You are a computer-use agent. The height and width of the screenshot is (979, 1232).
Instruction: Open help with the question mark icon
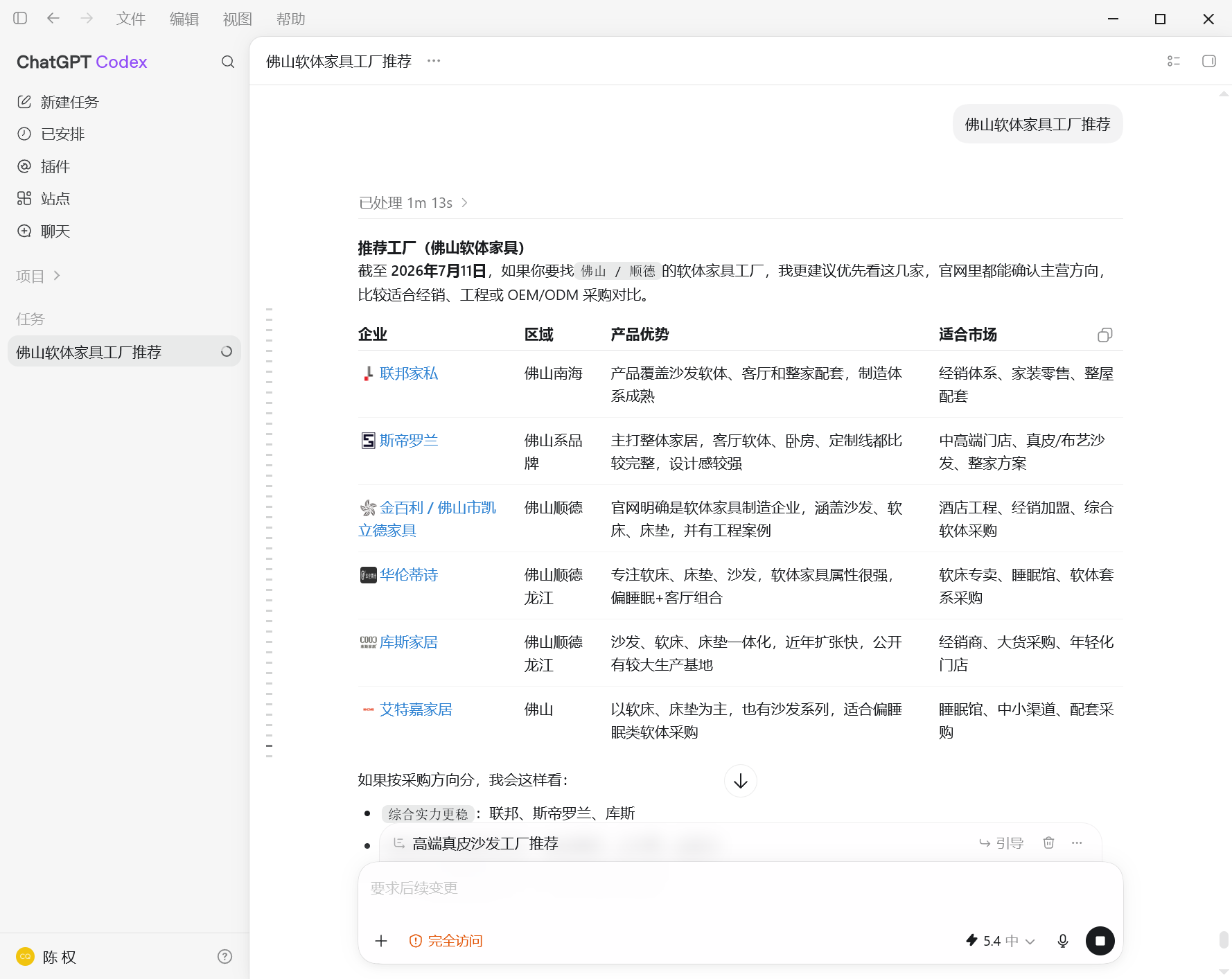click(225, 957)
